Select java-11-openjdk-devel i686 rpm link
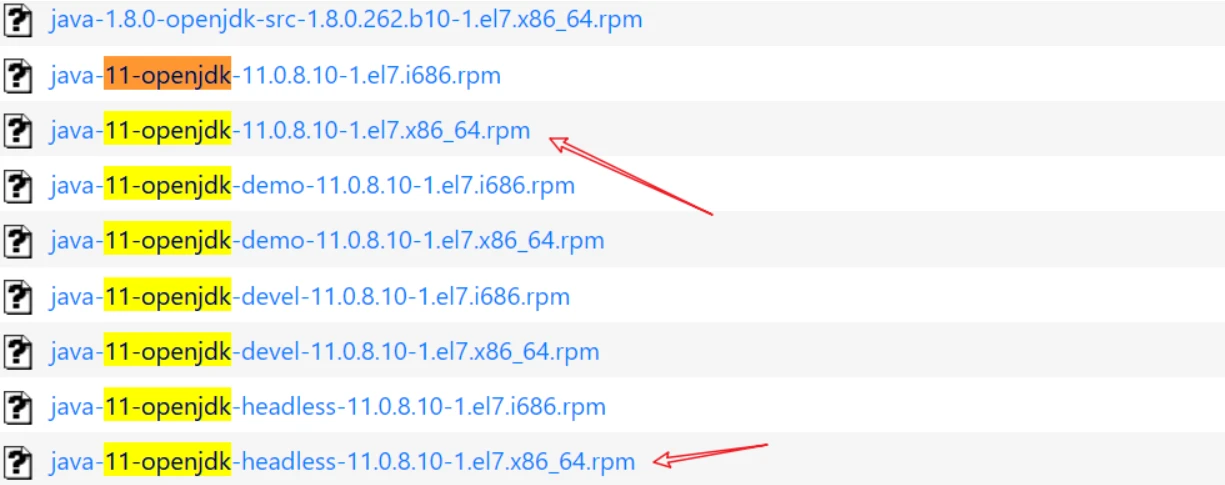This screenshot has height=485, width=1225. (310, 296)
